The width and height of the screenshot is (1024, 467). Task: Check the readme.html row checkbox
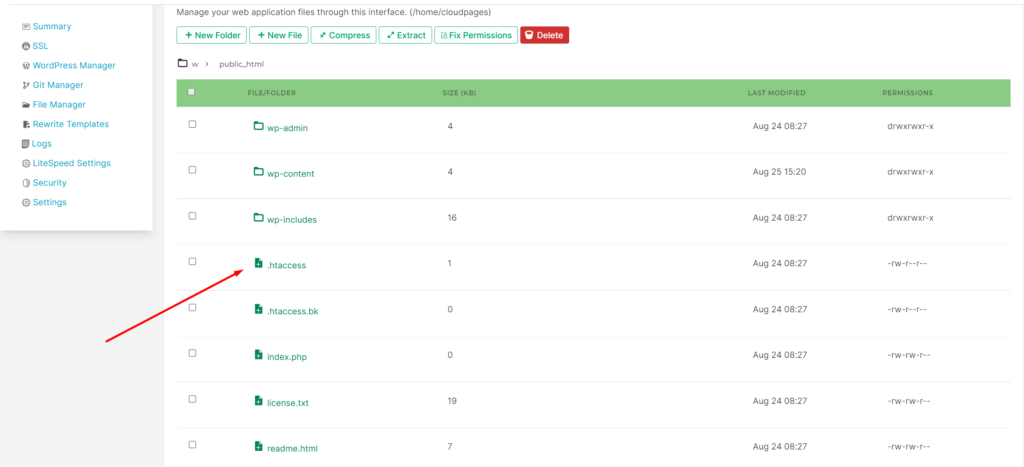(x=192, y=444)
